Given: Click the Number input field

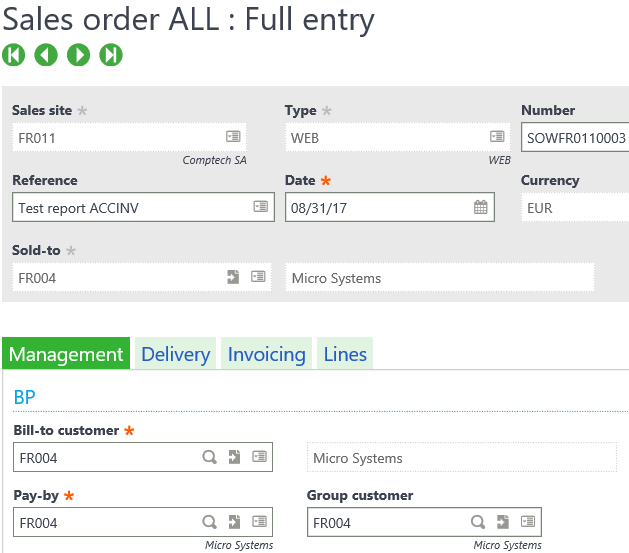Looking at the screenshot, I should pyautogui.click(x=575, y=137).
